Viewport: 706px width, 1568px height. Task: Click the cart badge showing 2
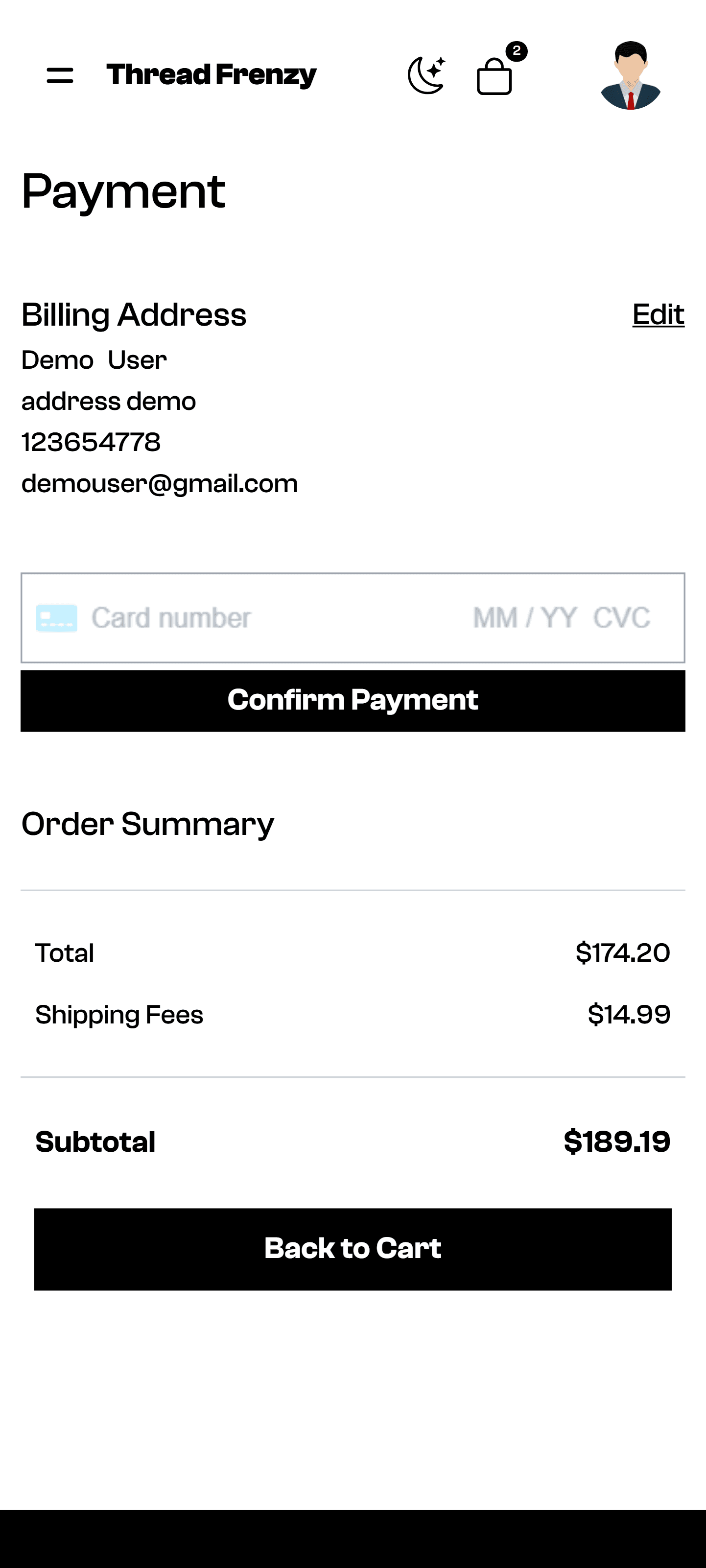tap(517, 51)
